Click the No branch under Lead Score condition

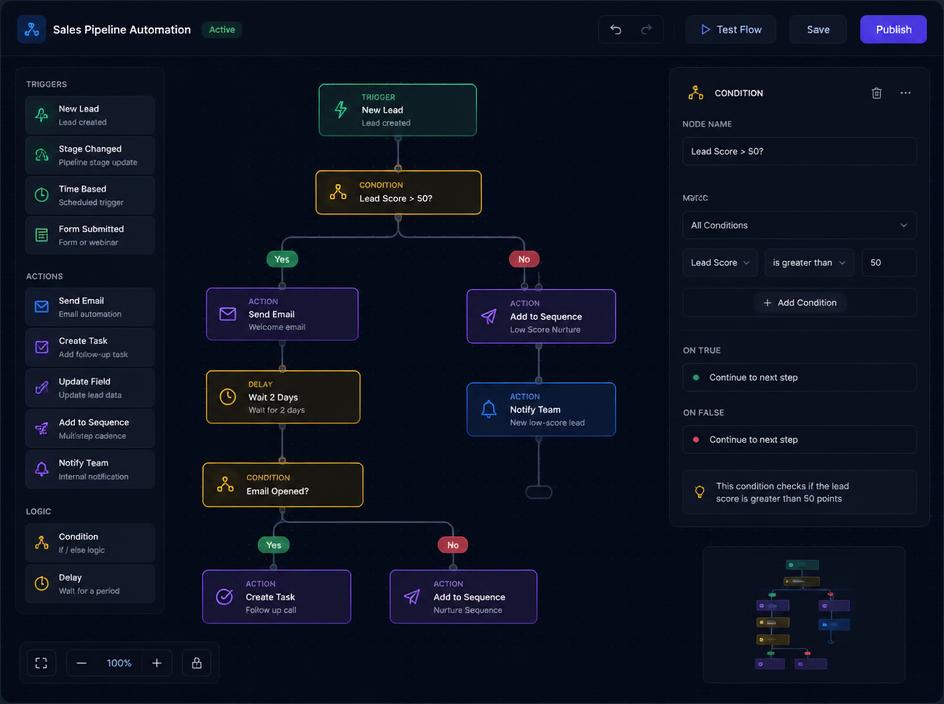(x=524, y=259)
